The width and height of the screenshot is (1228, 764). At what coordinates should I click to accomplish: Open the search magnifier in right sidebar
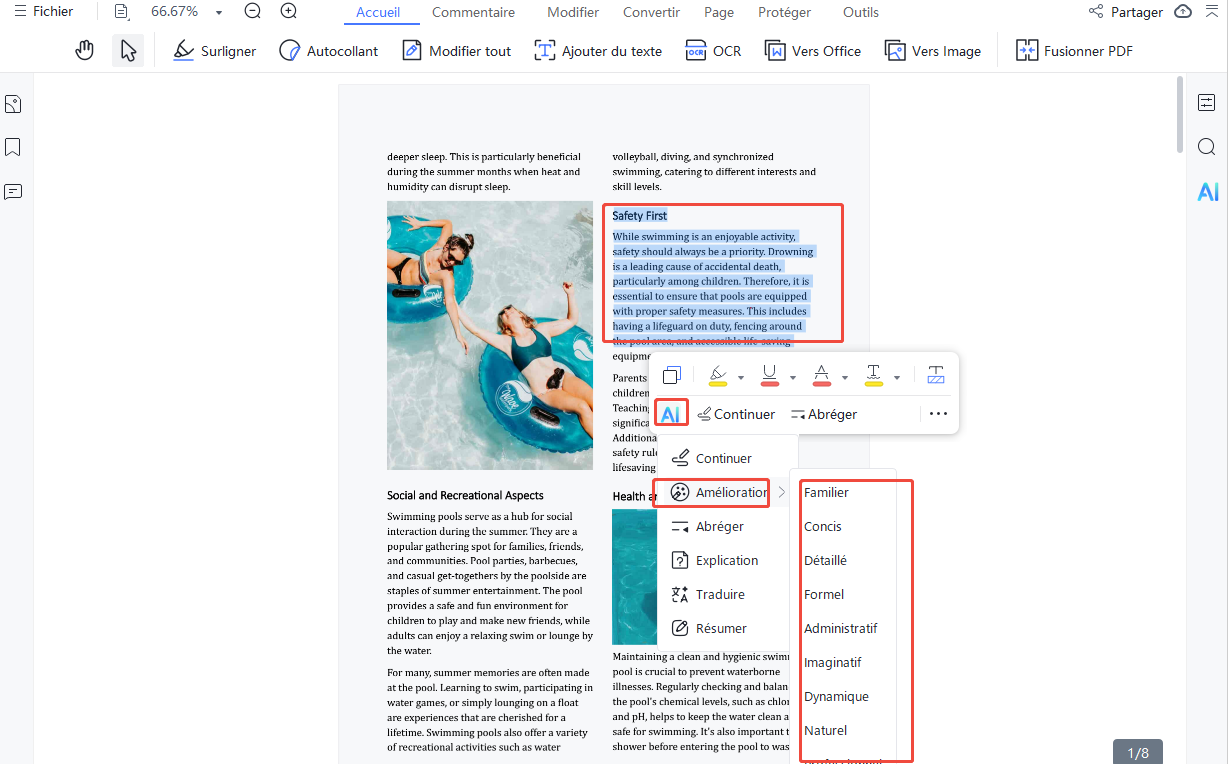coord(1207,147)
